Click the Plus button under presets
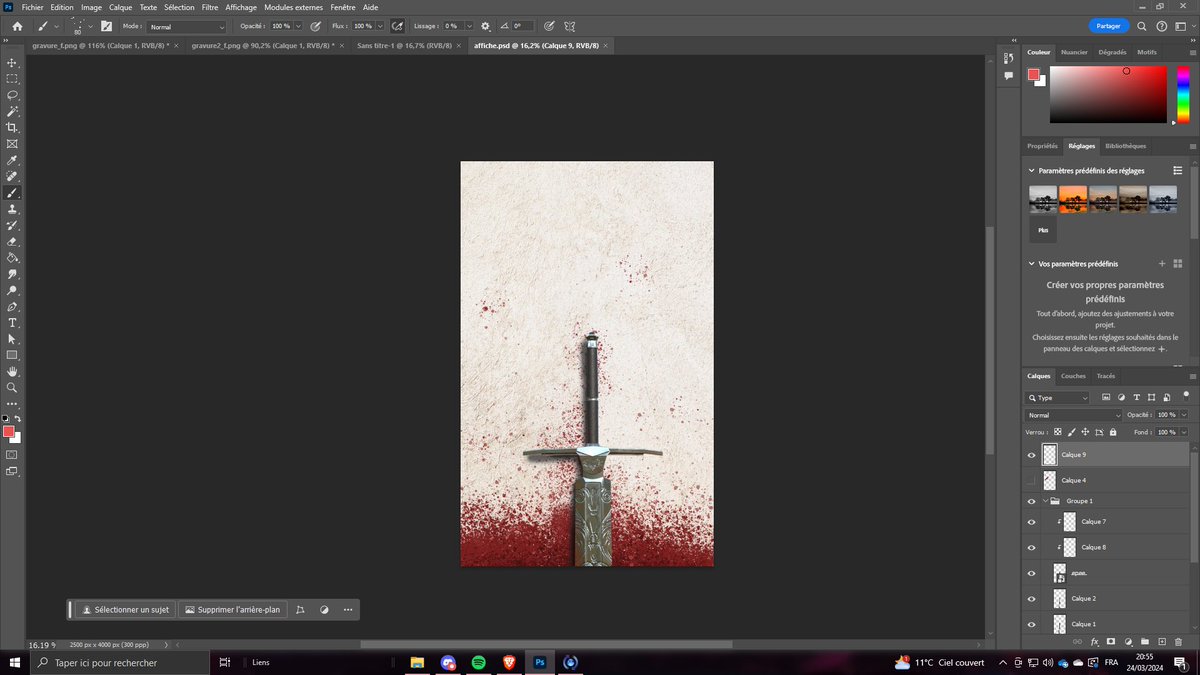Viewport: 1200px width, 675px height. pos(1043,230)
